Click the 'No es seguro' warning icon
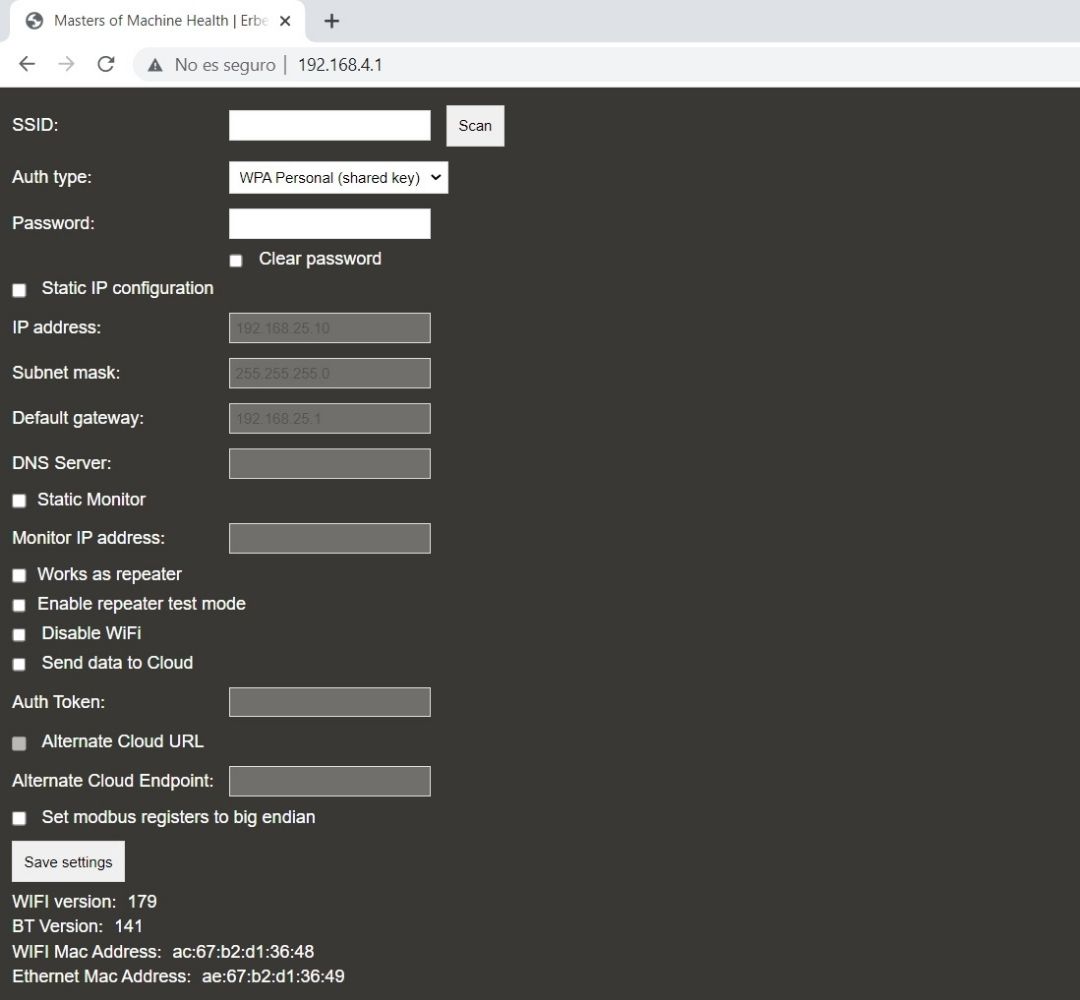This screenshot has width=1080, height=1000. (154, 64)
